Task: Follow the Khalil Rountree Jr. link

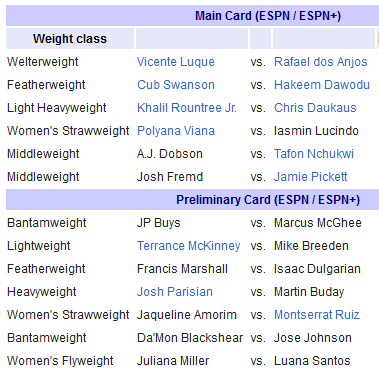Action: (x=187, y=108)
